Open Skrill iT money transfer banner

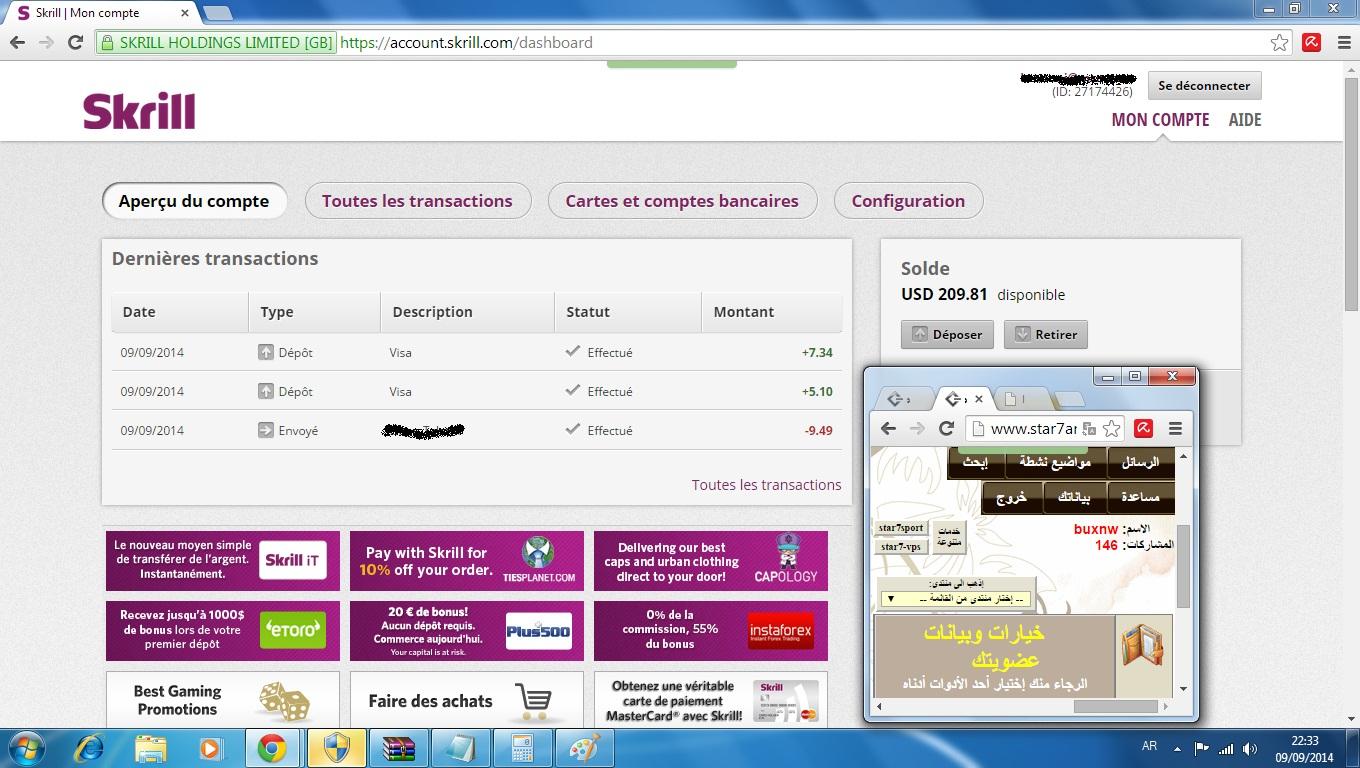point(223,561)
